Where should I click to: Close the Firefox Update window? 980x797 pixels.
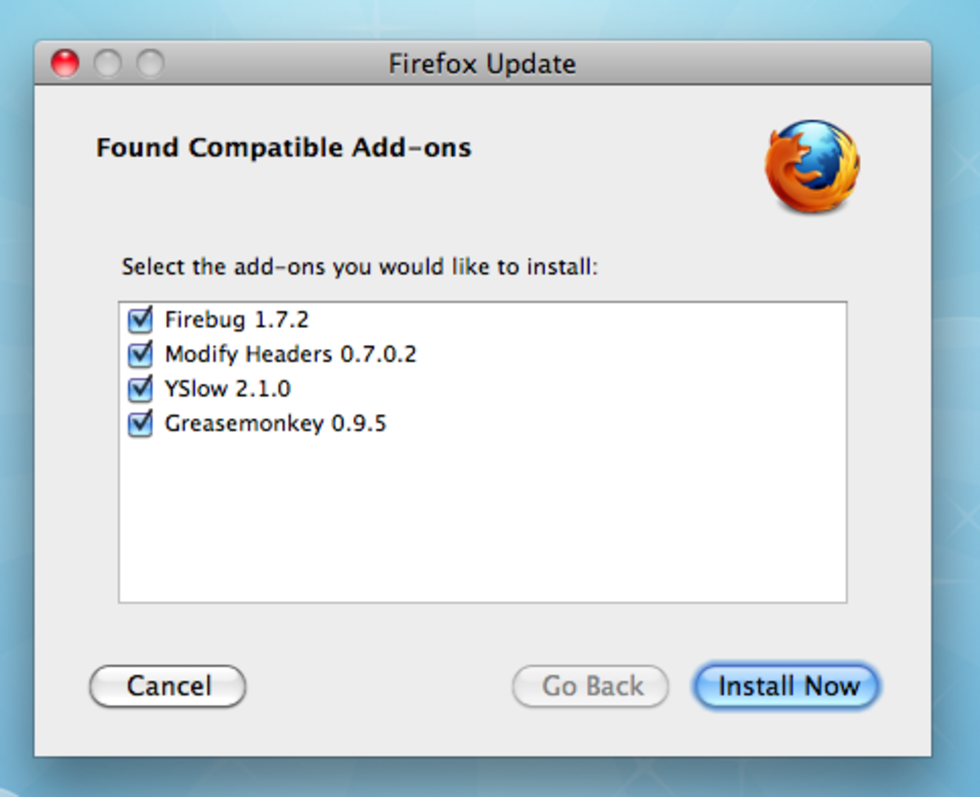point(65,64)
